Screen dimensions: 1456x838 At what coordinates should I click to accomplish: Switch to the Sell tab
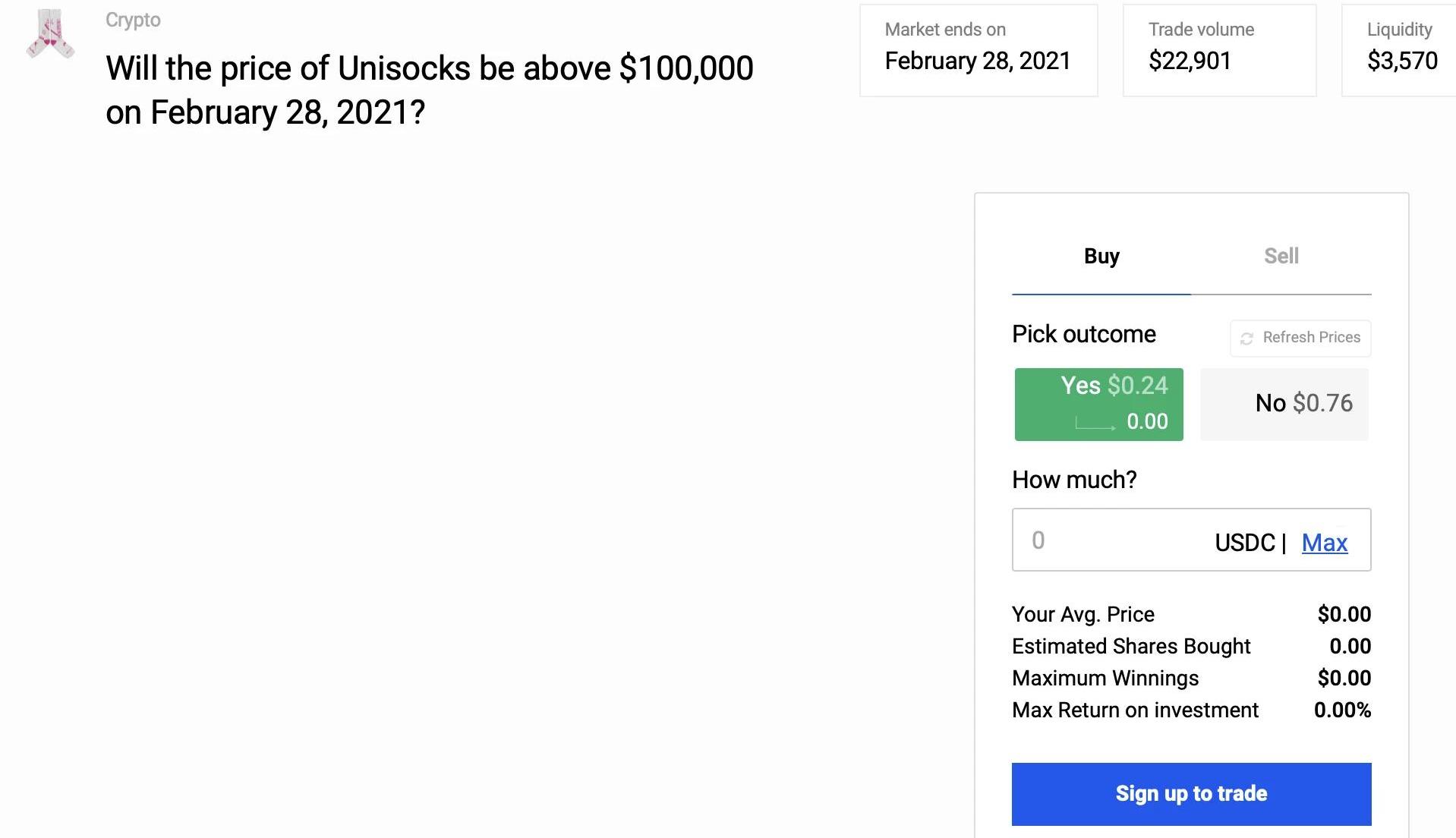(x=1281, y=257)
